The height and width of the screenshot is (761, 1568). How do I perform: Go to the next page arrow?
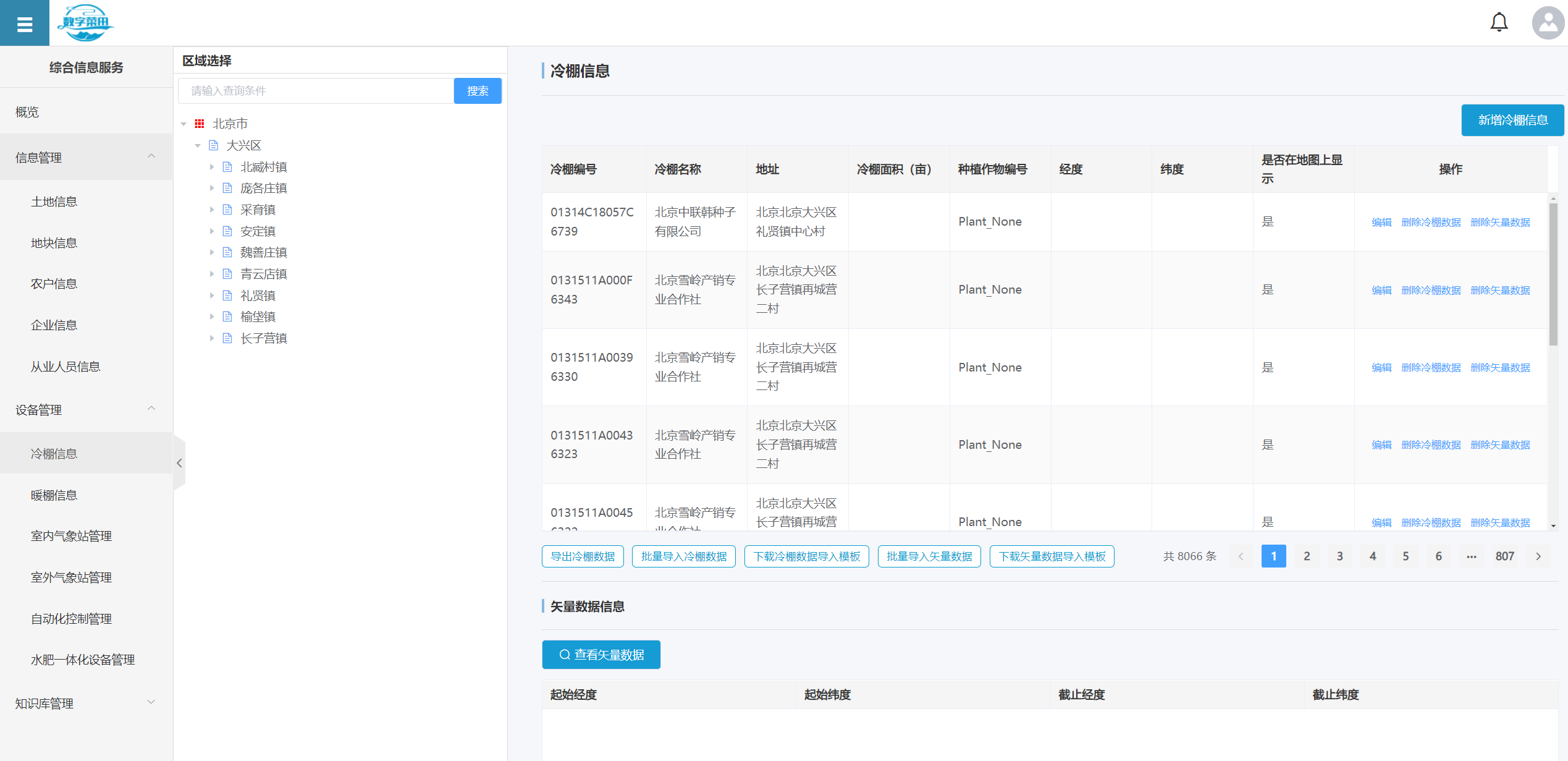coord(1538,556)
